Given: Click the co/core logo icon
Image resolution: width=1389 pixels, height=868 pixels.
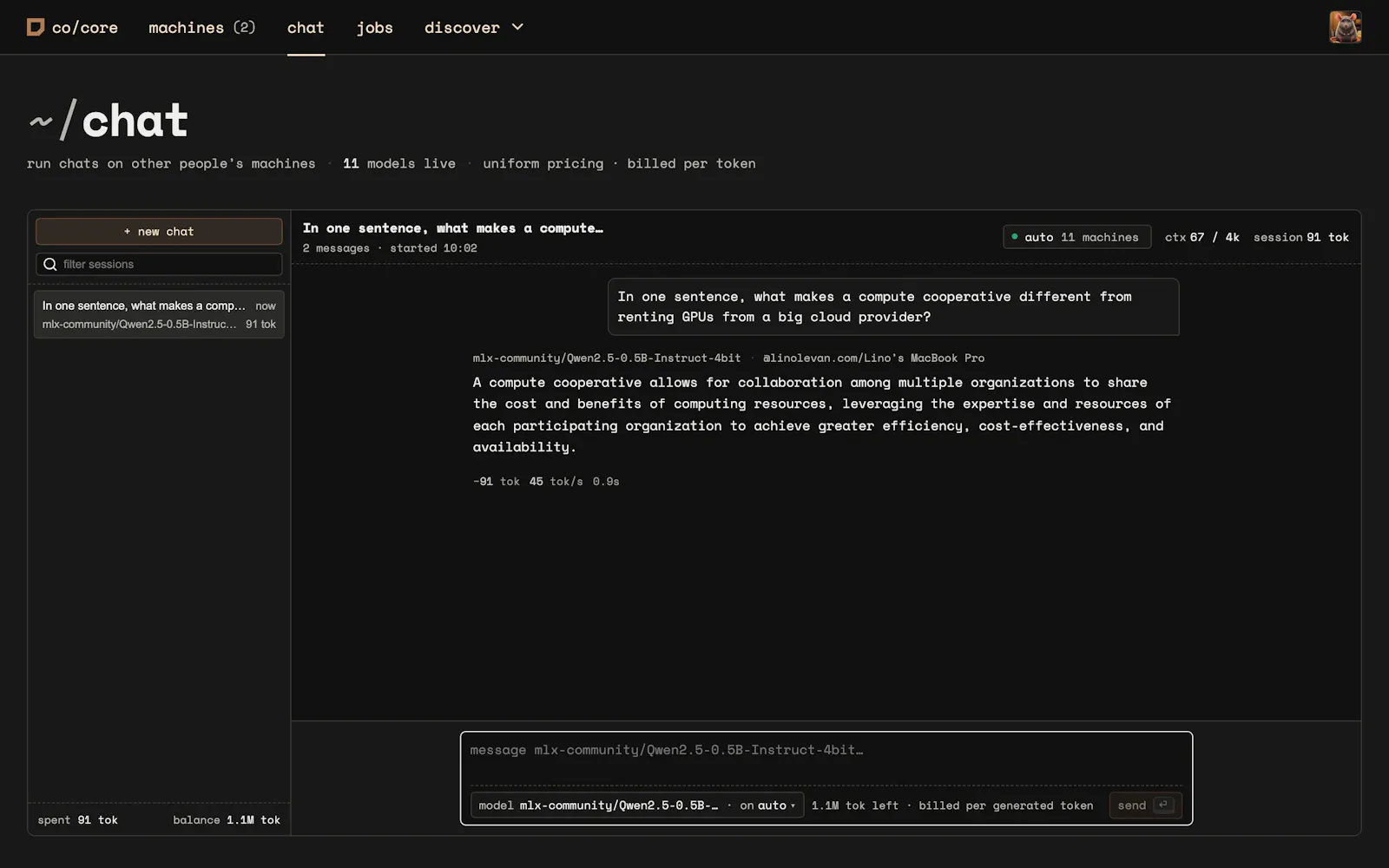Looking at the screenshot, I should tap(36, 28).
